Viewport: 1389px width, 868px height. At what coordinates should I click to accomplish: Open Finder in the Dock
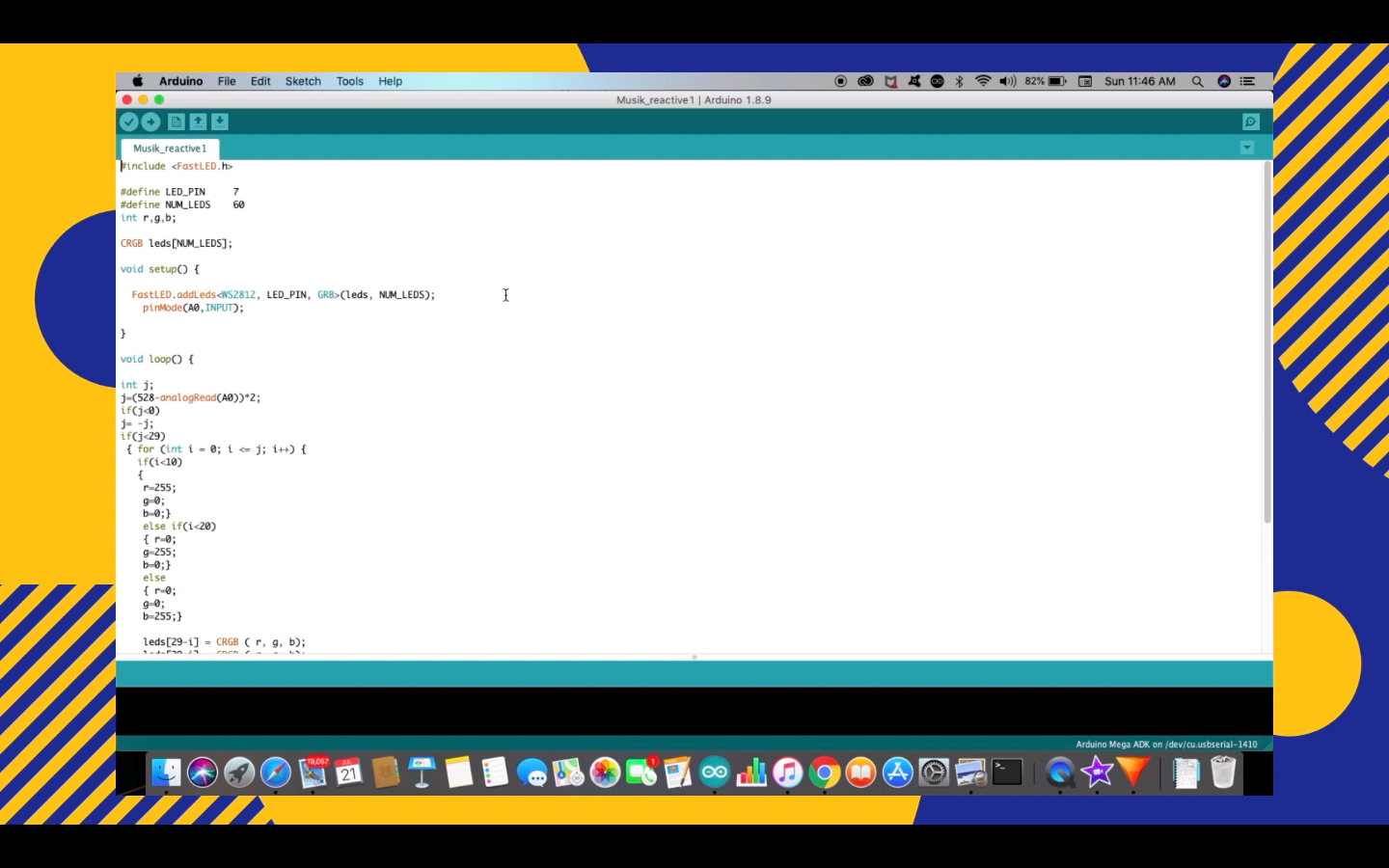(166, 773)
